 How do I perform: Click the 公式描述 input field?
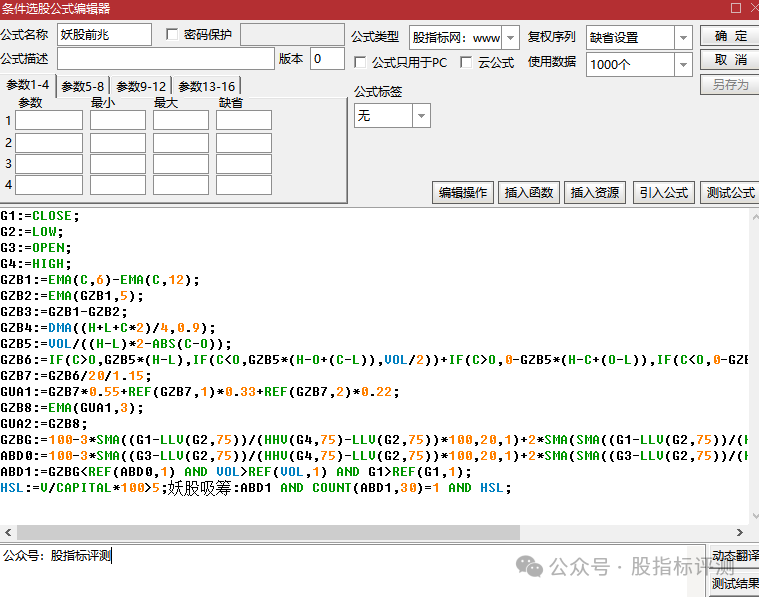click(166, 59)
